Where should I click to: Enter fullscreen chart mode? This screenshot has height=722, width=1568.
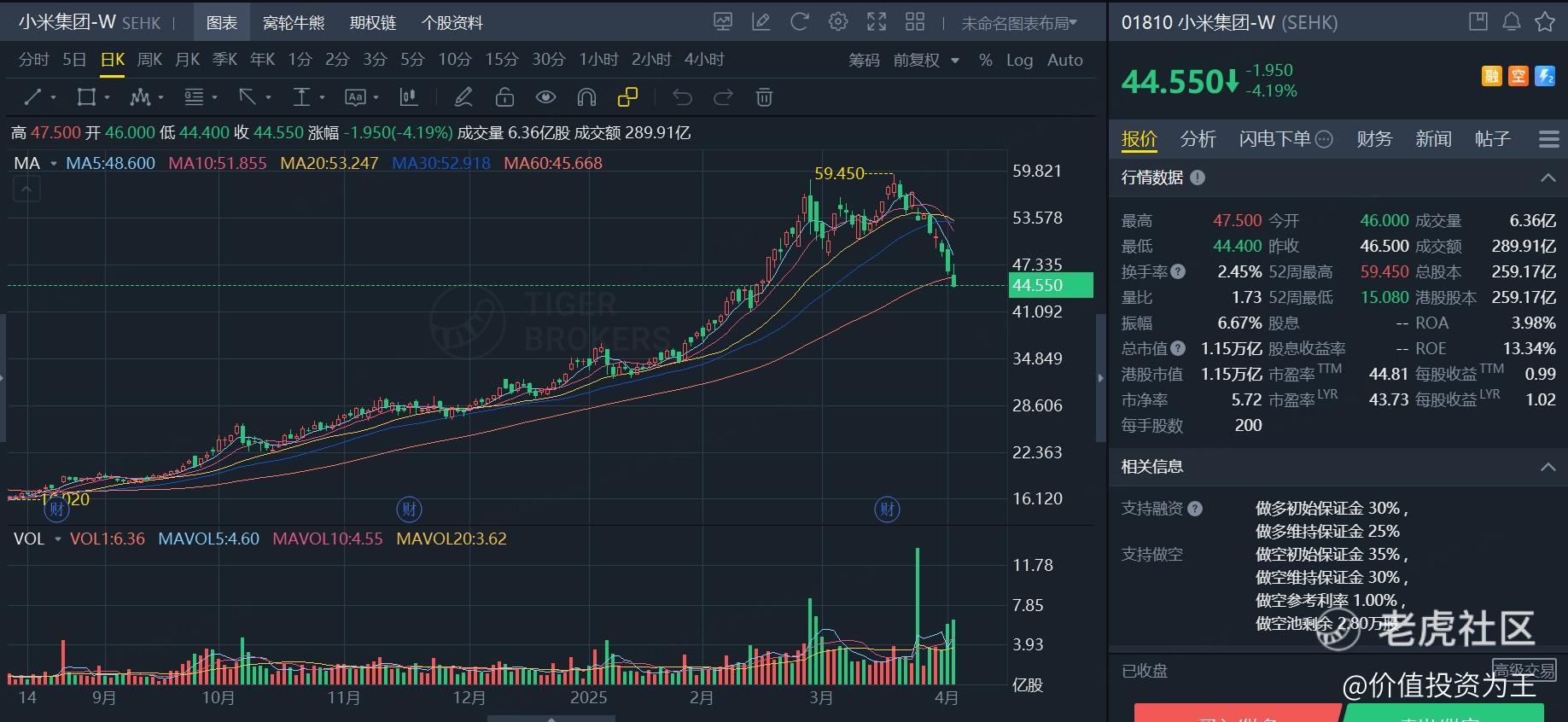tap(877, 22)
